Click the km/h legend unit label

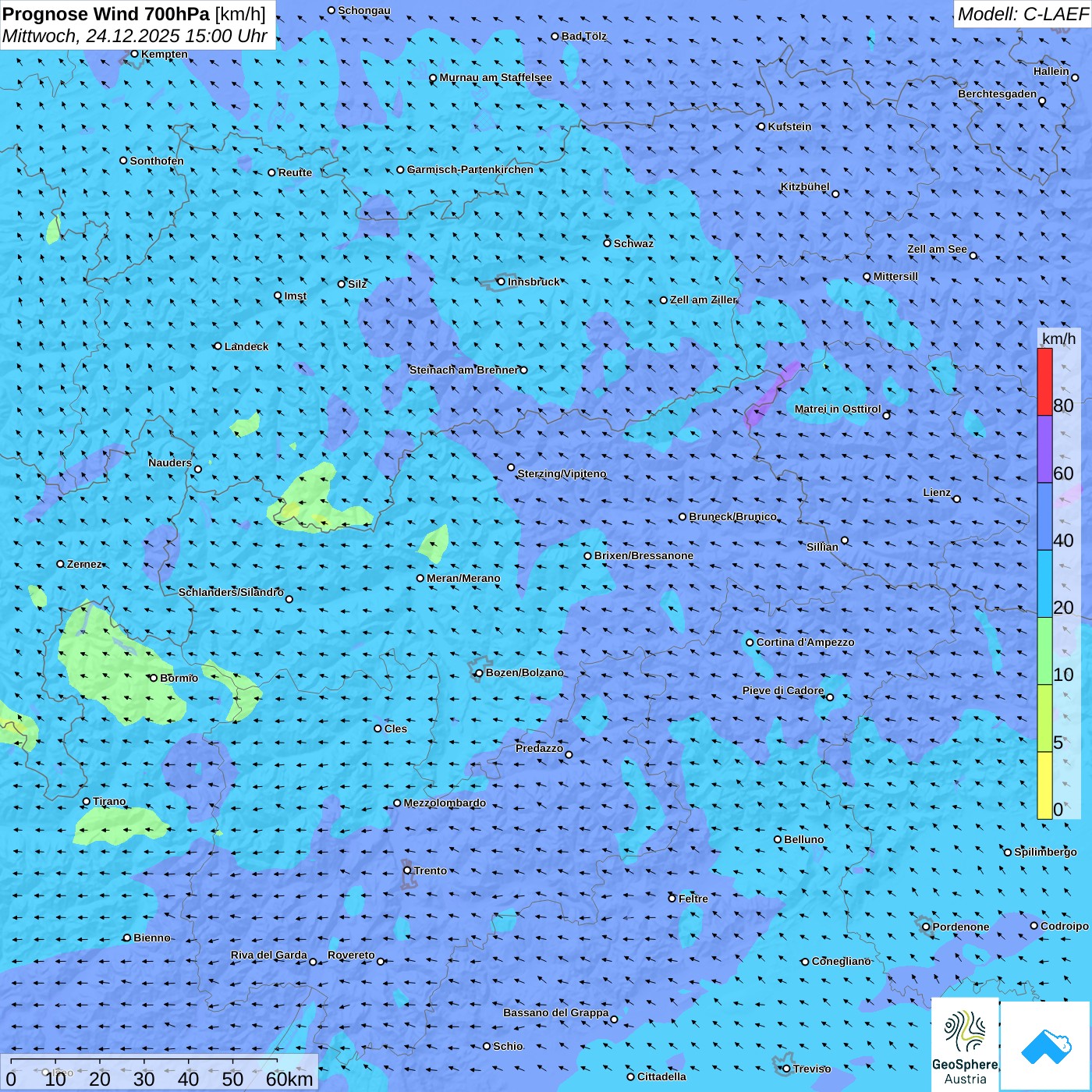1059,338
